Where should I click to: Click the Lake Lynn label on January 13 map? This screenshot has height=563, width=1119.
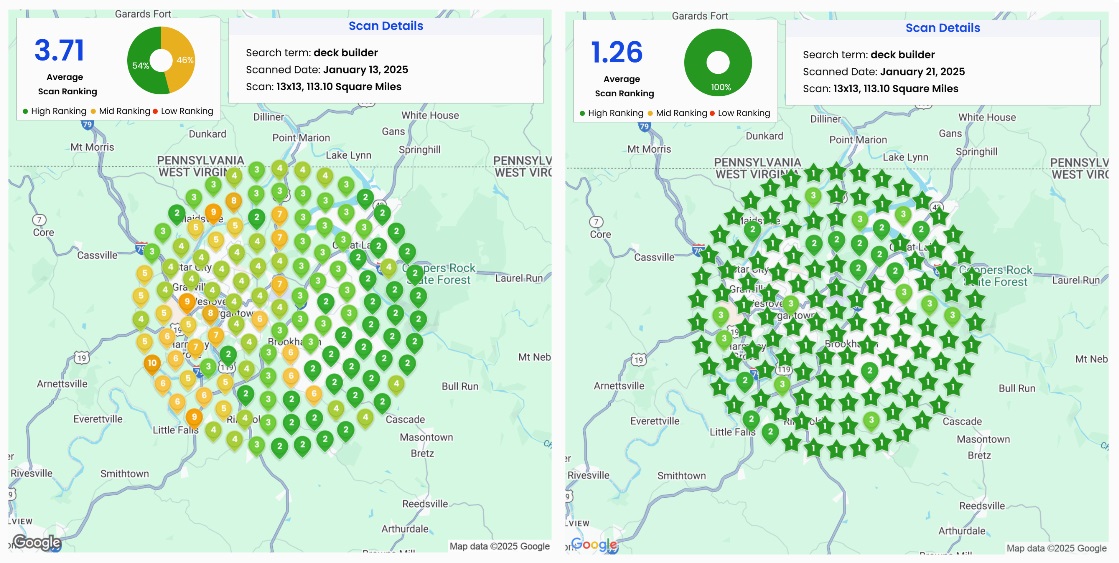(349, 156)
